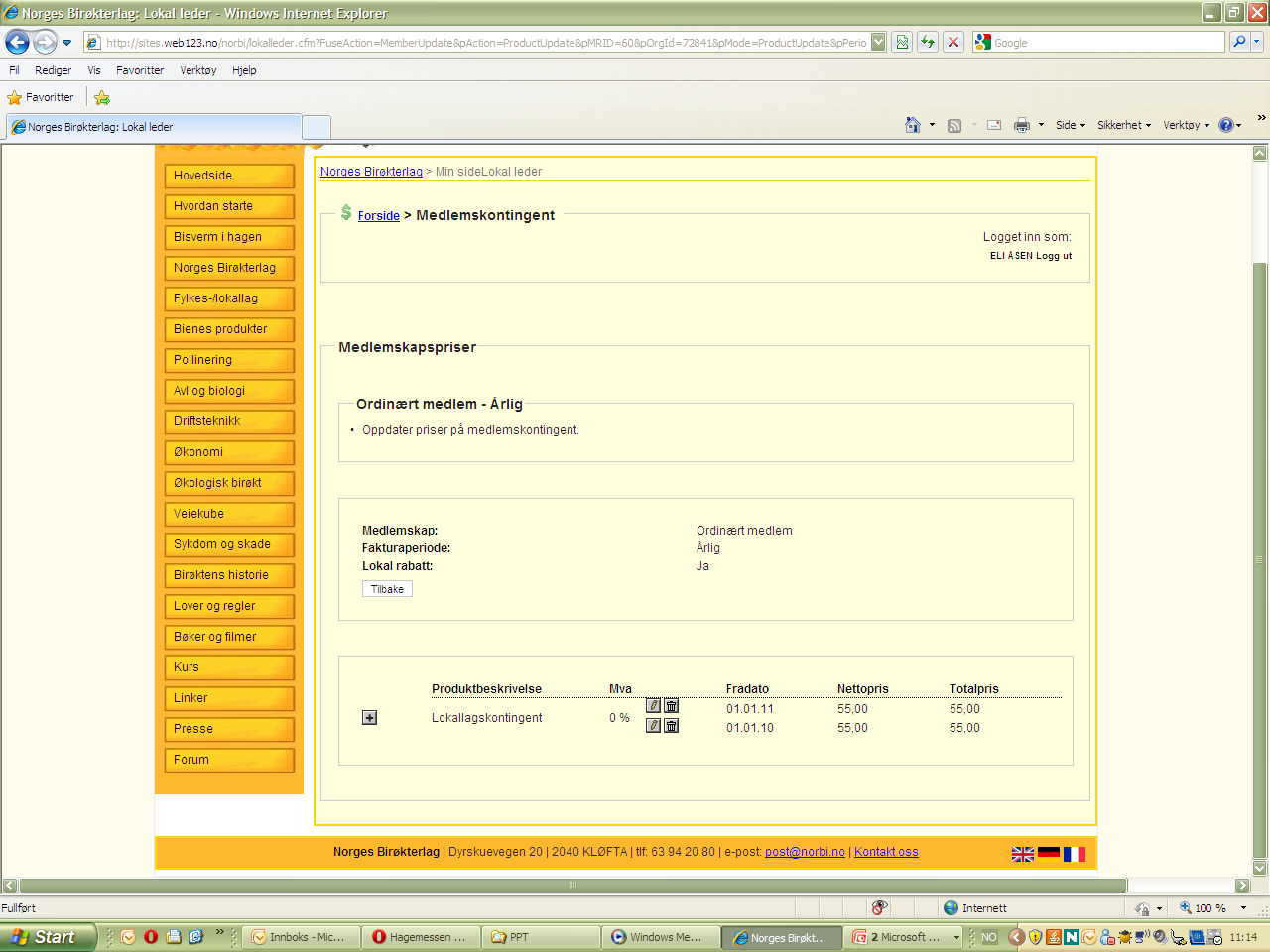Open the Norges Birøkterlag breadcrumb link
Screen dimensions: 1270x952
pyautogui.click(x=371, y=172)
